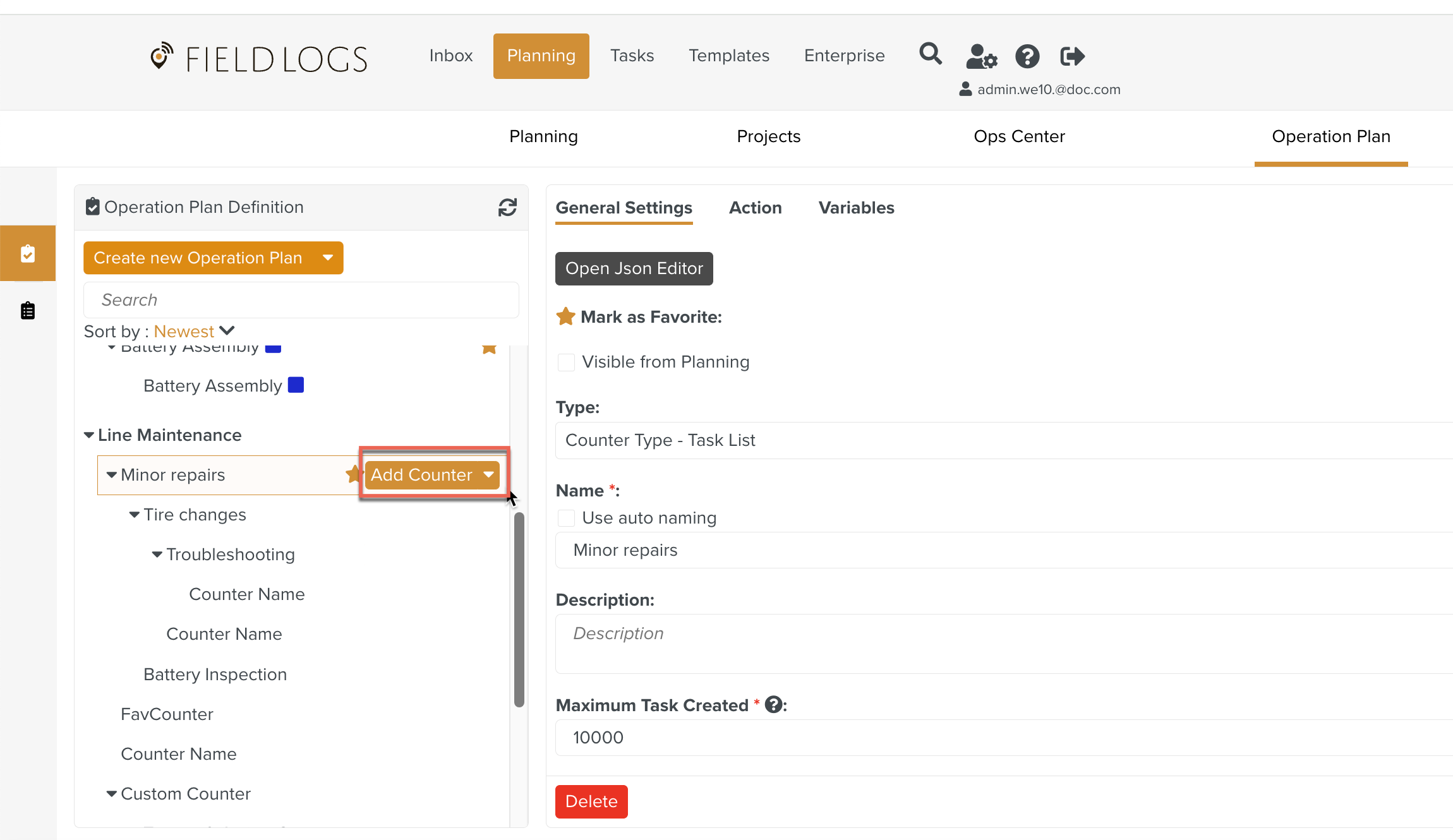The height and width of the screenshot is (840, 1453).
Task: Click help icon beside Maximum Task Created
Action: [x=773, y=705]
